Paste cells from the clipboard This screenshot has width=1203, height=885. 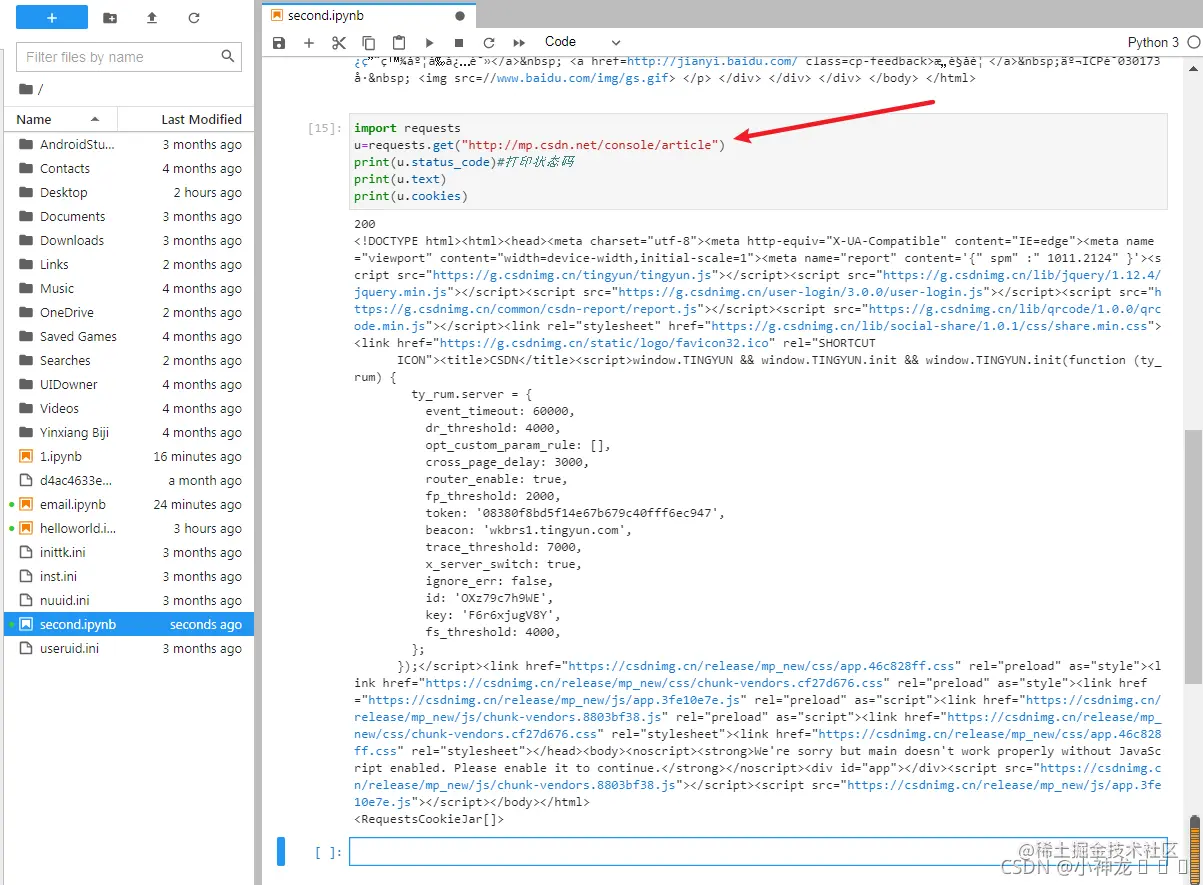(399, 43)
